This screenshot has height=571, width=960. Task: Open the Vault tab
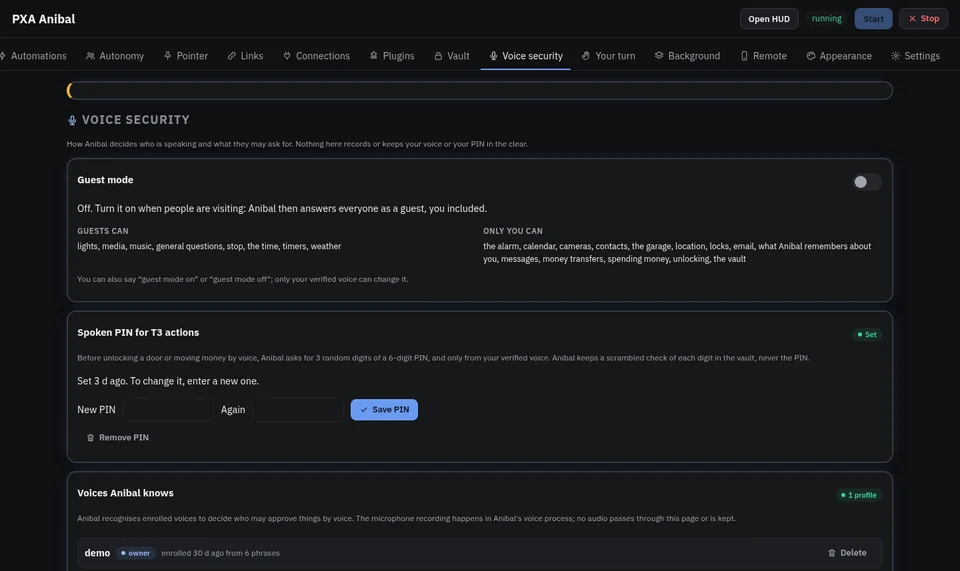click(x=452, y=56)
